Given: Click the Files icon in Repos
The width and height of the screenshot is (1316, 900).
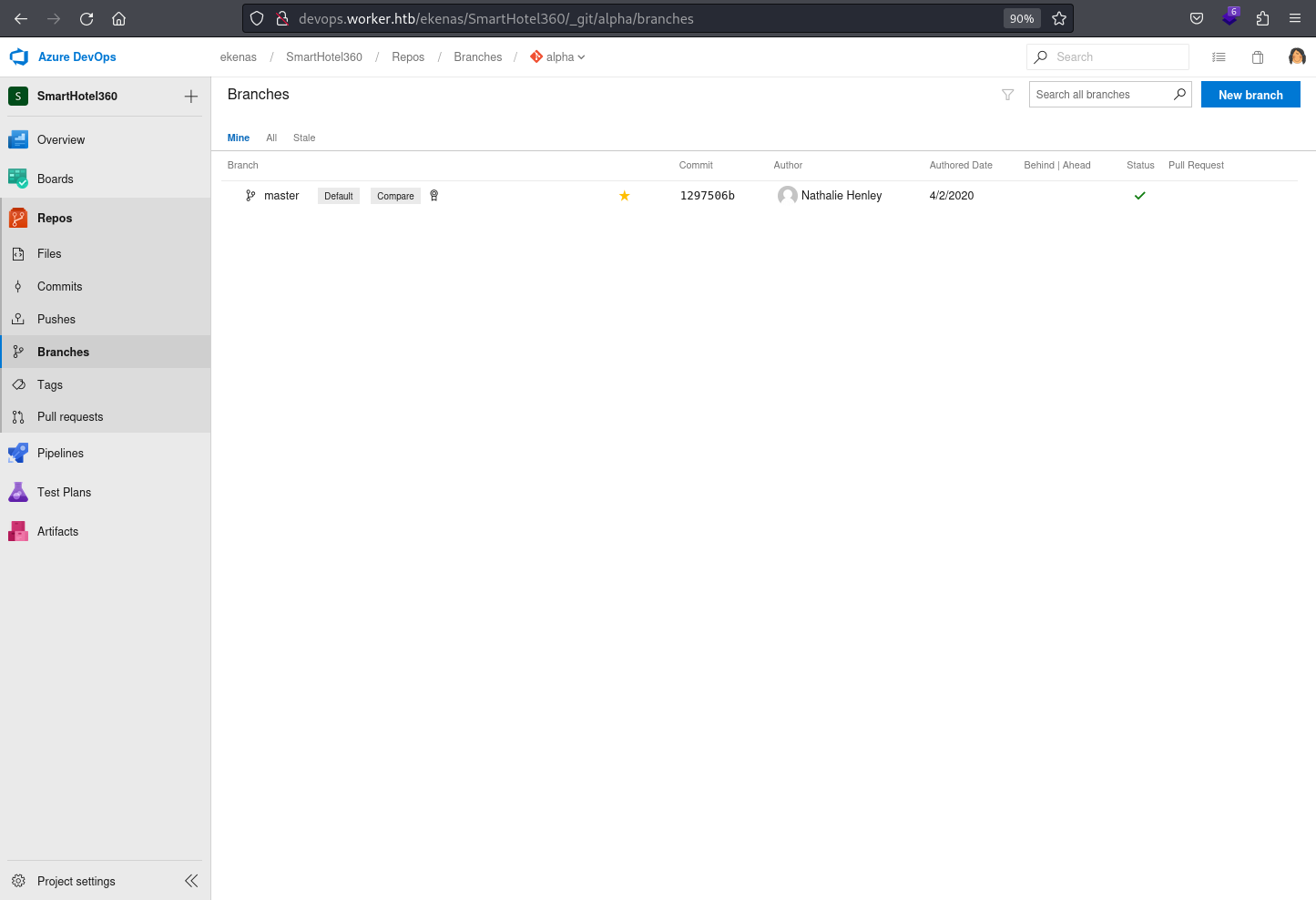Looking at the screenshot, I should tap(18, 254).
